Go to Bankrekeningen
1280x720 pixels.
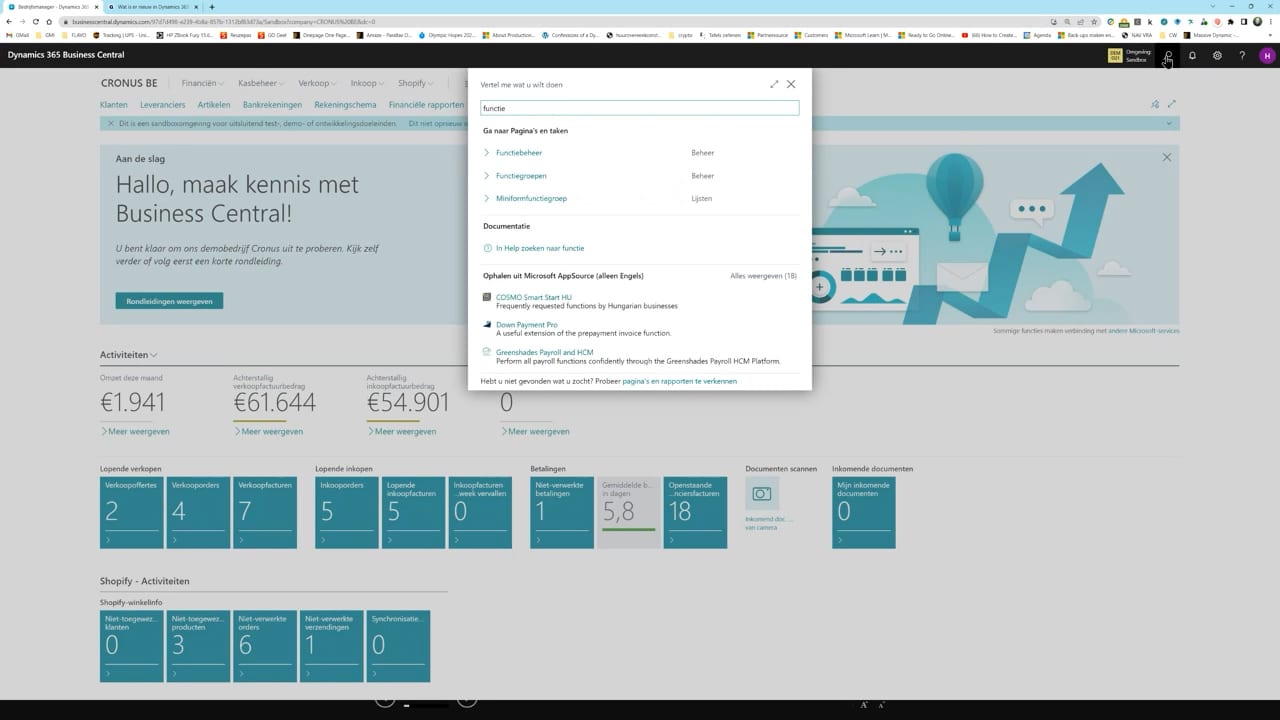pos(272,105)
